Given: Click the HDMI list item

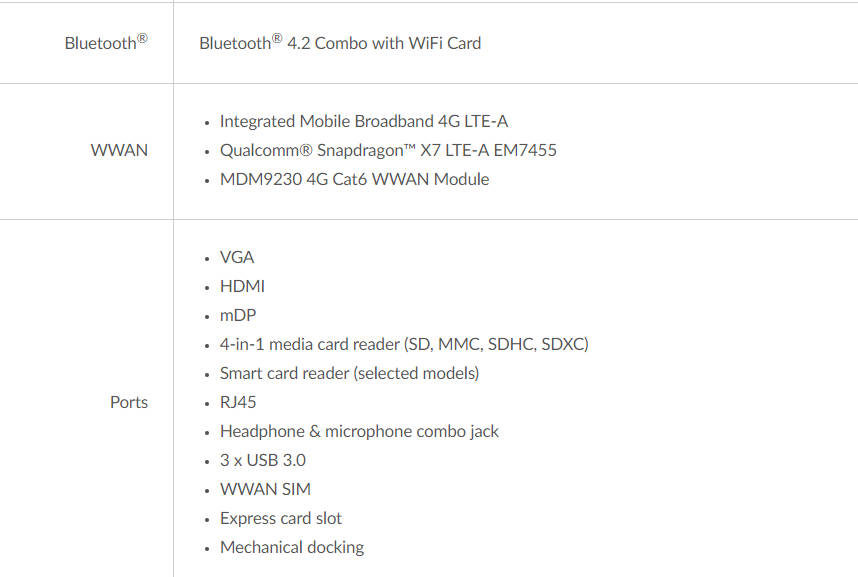Looking at the screenshot, I should tap(242, 286).
